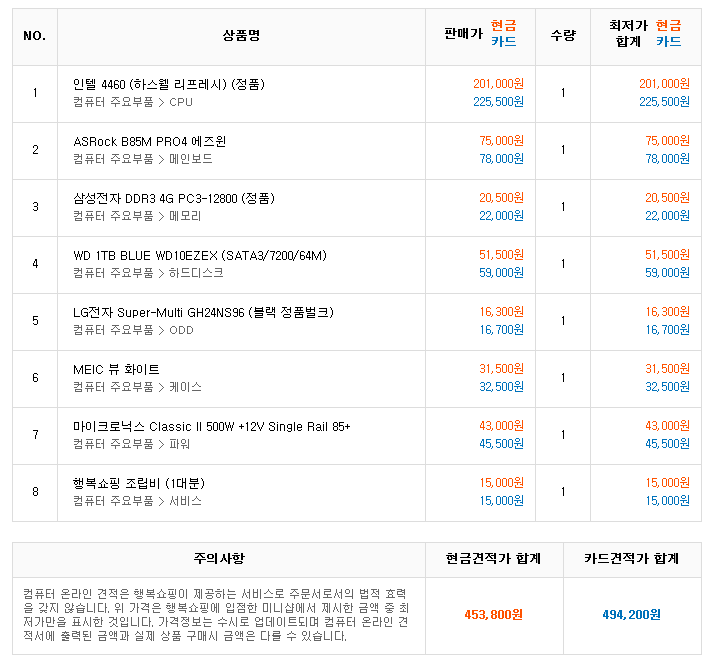Image resolution: width=710 pixels, height=663 pixels.
Task: Click quantity 1 in the 행복쇼핑 조립비 row
Action: [563, 492]
